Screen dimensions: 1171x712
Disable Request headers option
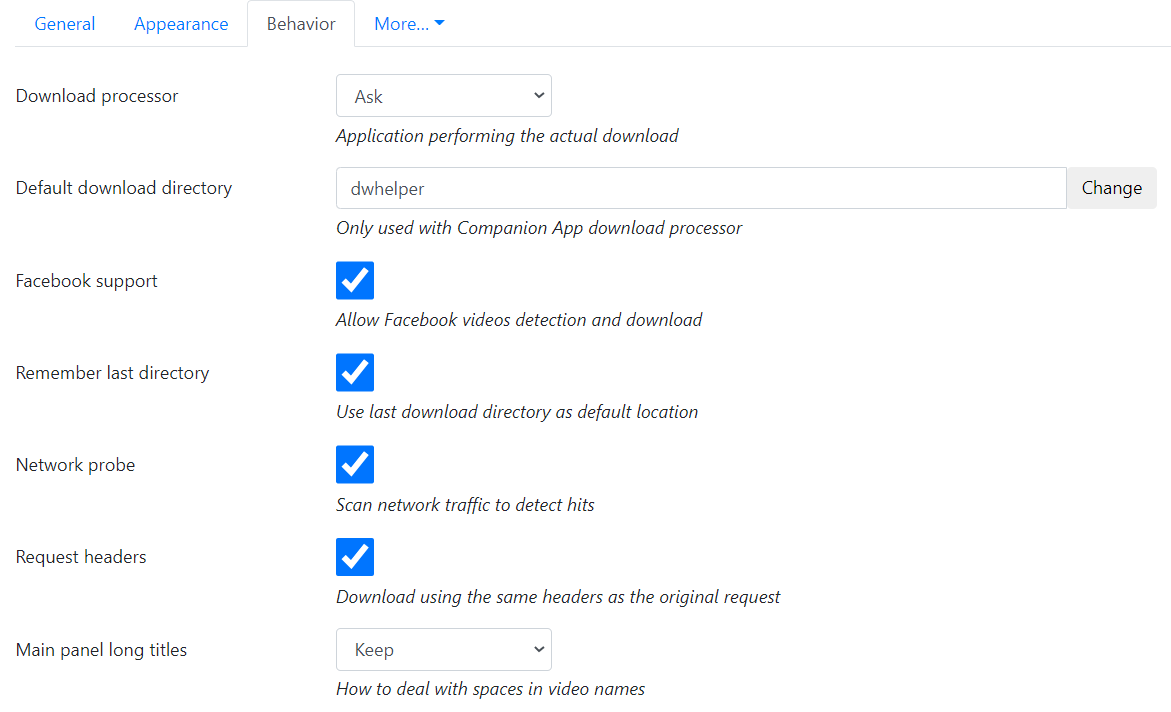coord(354,556)
